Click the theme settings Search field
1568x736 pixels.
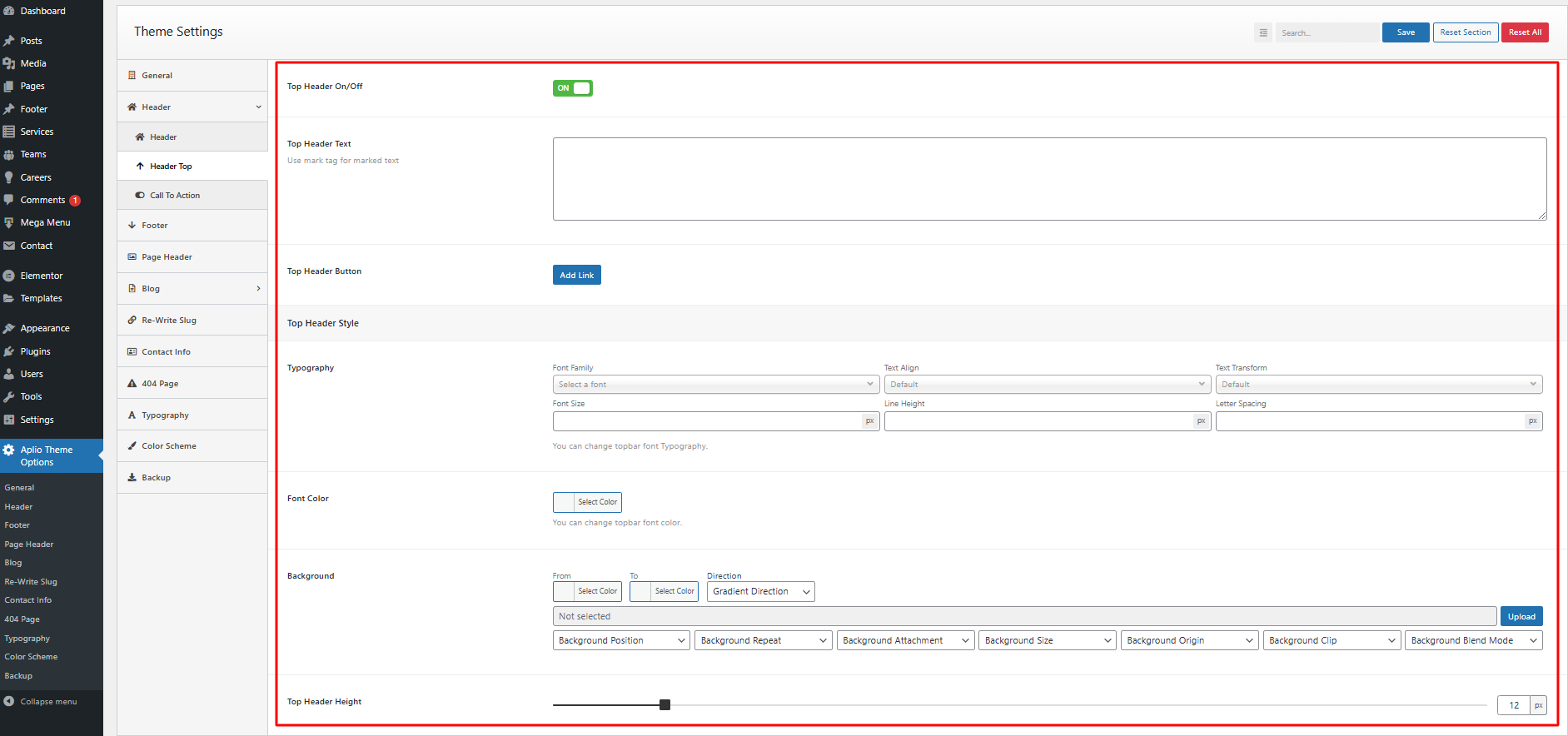click(1327, 32)
